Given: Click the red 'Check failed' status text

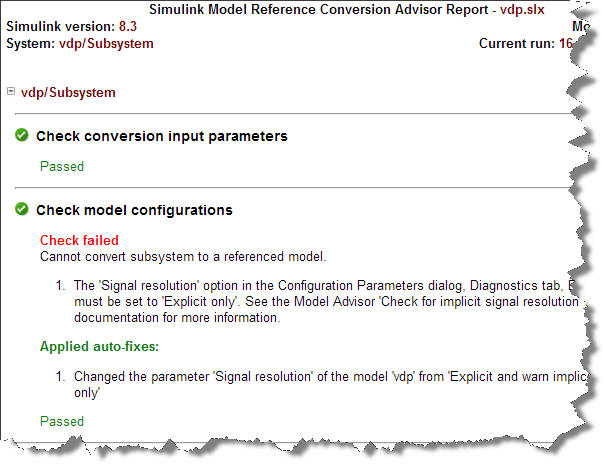Looking at the screenshot, I should [x=79, y=240].
